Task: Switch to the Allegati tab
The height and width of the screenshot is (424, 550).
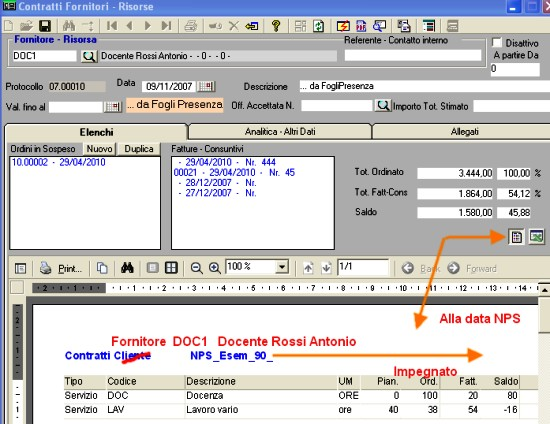Action: 464,132
